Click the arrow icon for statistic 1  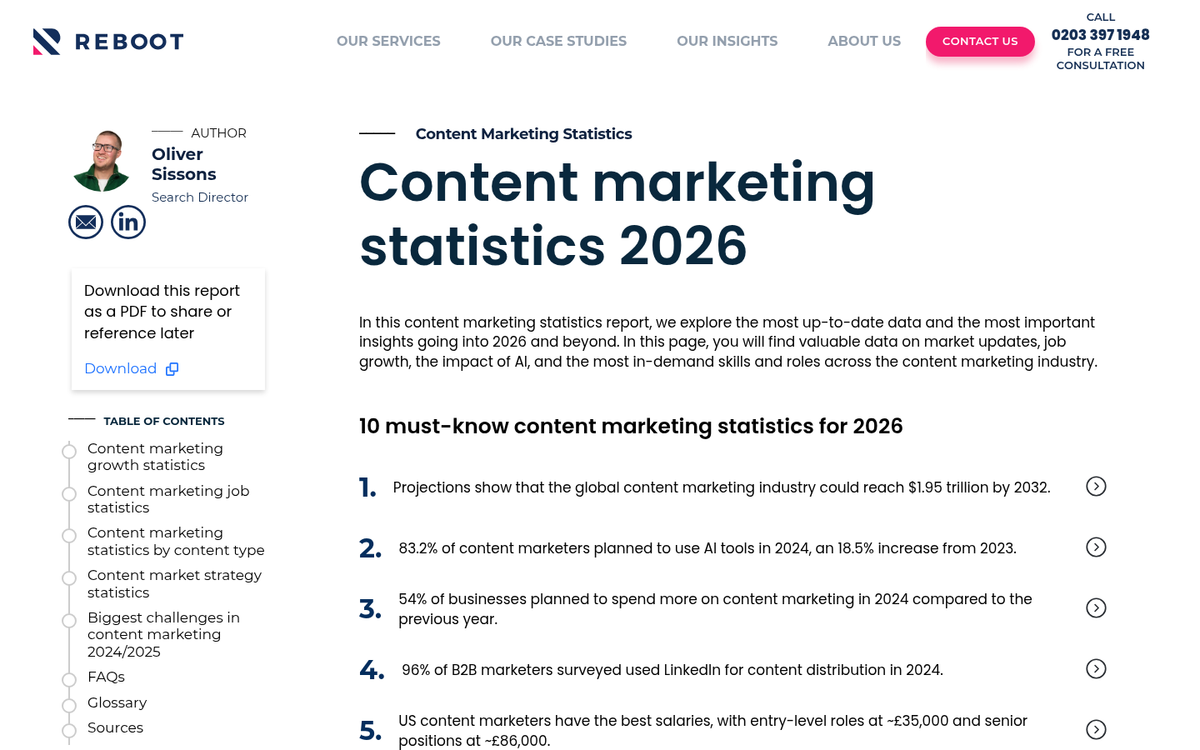click(1096, 486)
